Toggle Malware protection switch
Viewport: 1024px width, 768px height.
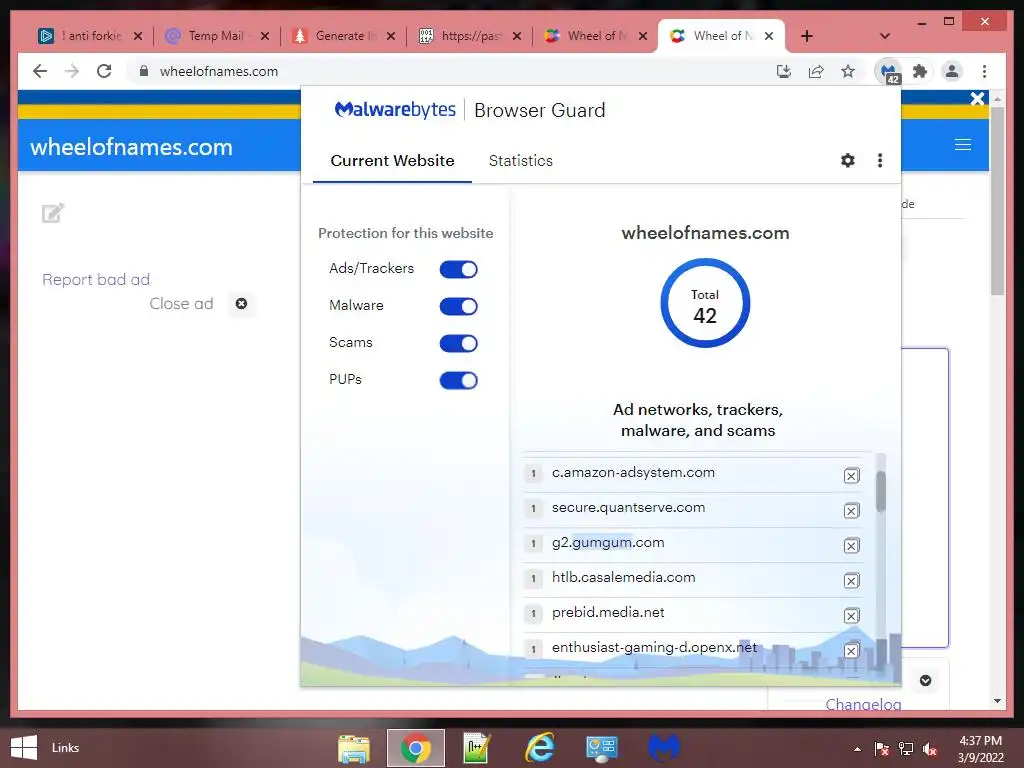[458, 306]
